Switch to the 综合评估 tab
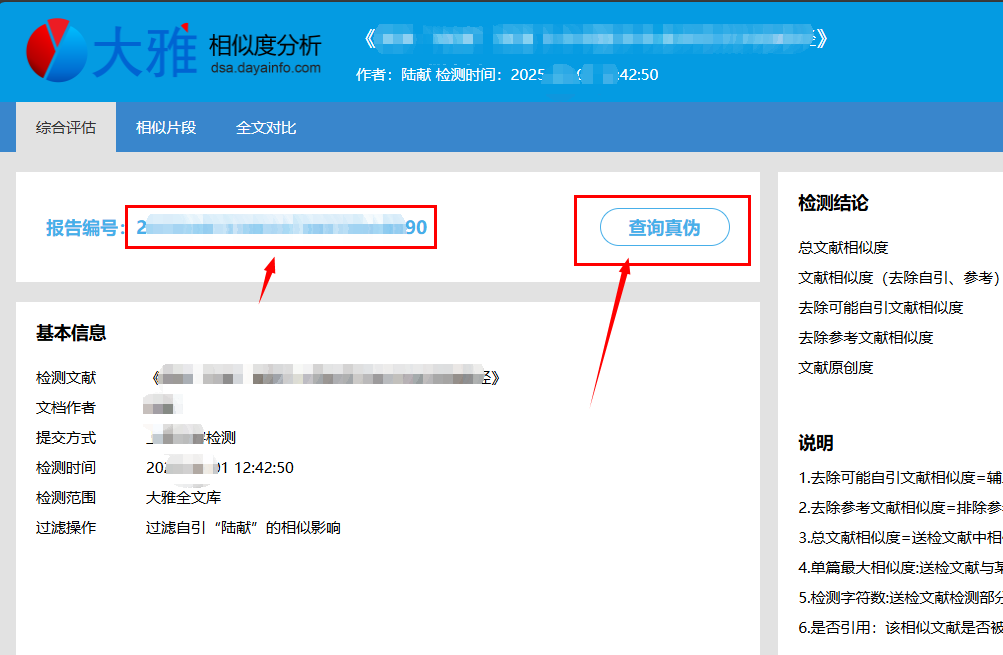This screenshot has height=655, width=1003. [x=66, y=128]
